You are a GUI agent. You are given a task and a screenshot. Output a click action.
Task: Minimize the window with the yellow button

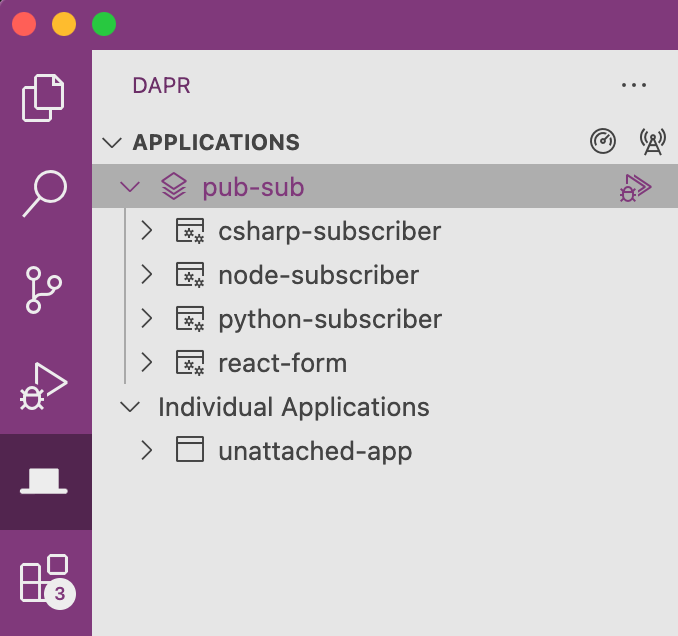64,24
